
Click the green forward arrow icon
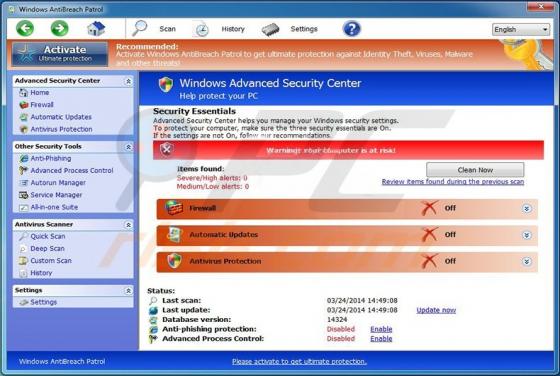coord(59,28)
